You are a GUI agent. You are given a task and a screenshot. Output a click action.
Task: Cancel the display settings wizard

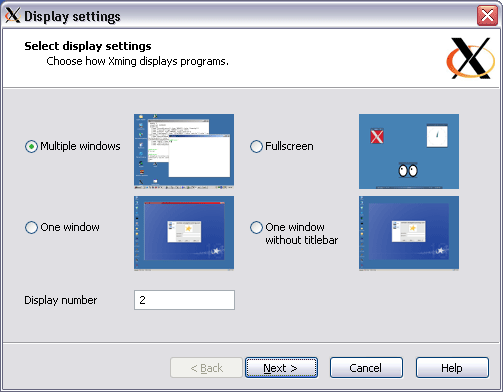(366, 368)
